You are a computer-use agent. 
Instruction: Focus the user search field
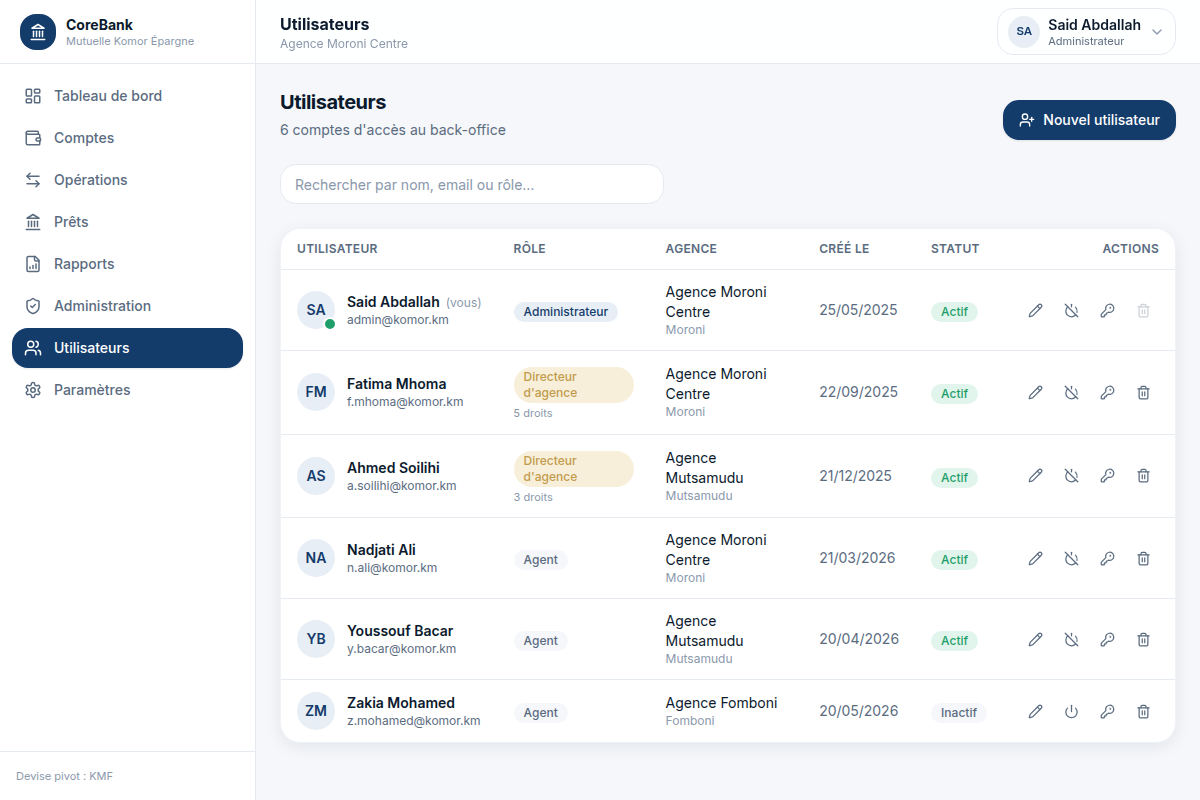tap(472, 184)
